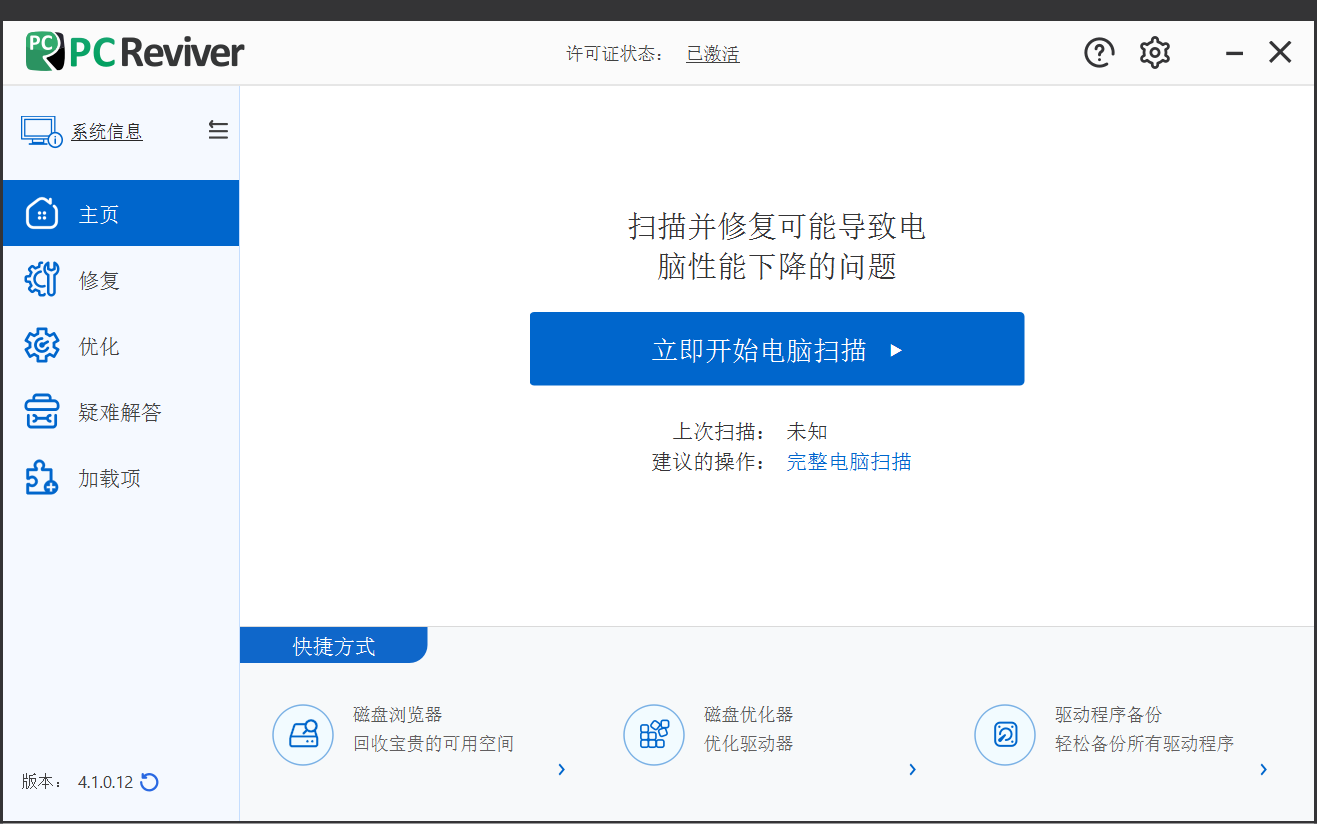This screenshot has width=1317, height=824.
Task: Click the 系统信息 monitor icon
Action: tap(41, 131)
